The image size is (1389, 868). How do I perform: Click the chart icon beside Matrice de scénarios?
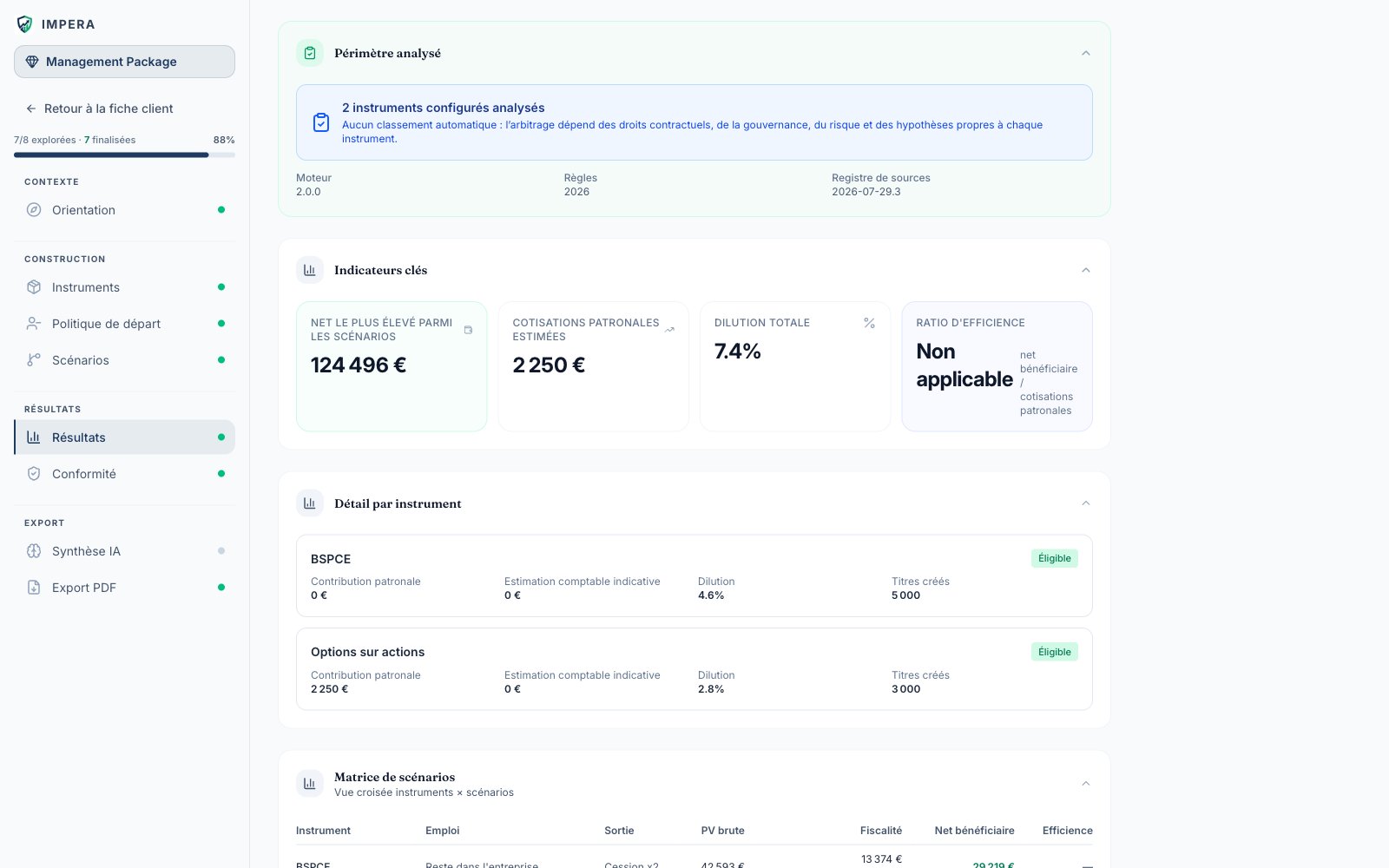310,784
